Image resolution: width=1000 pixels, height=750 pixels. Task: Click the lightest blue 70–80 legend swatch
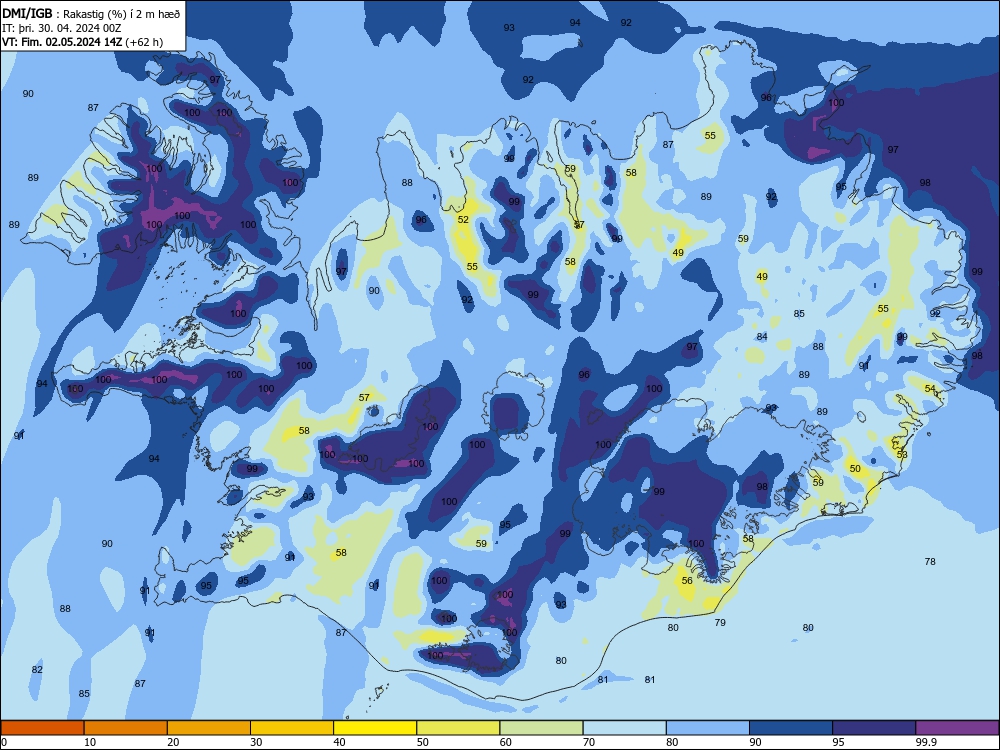624,728
